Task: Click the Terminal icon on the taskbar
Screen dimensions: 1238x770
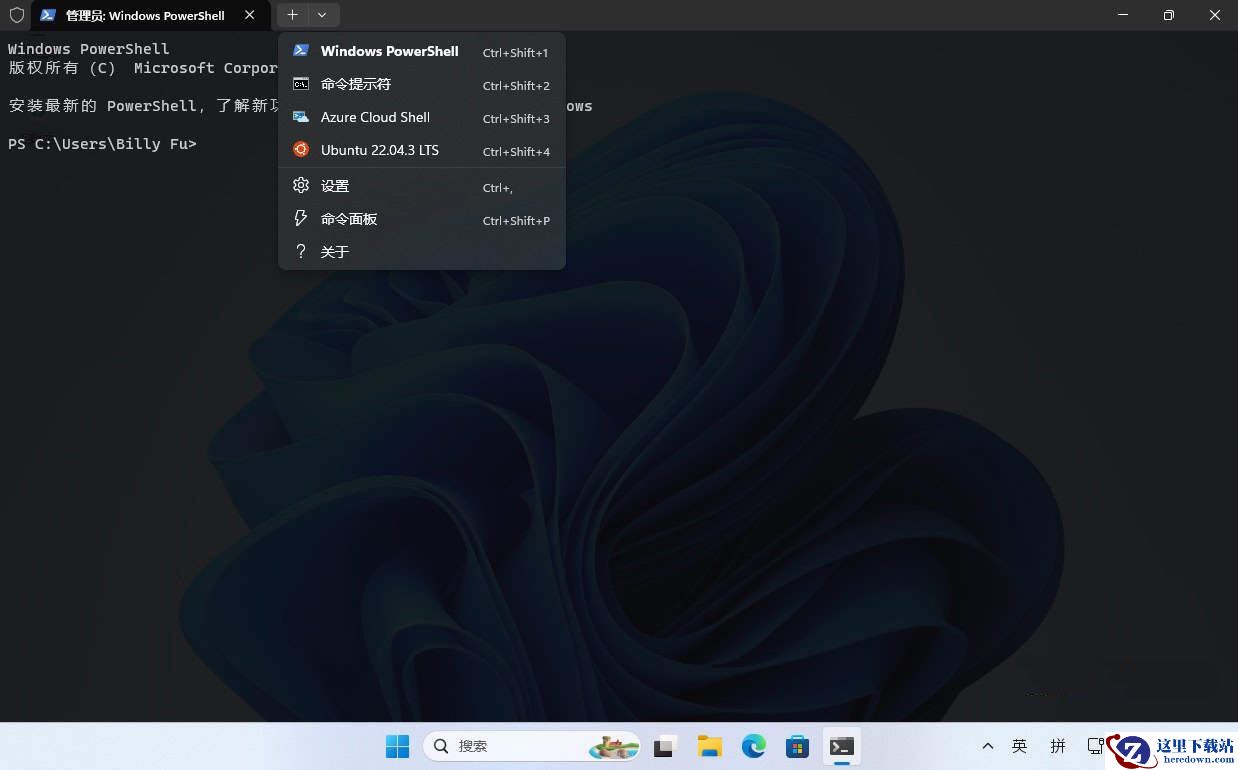Action: 842,746
